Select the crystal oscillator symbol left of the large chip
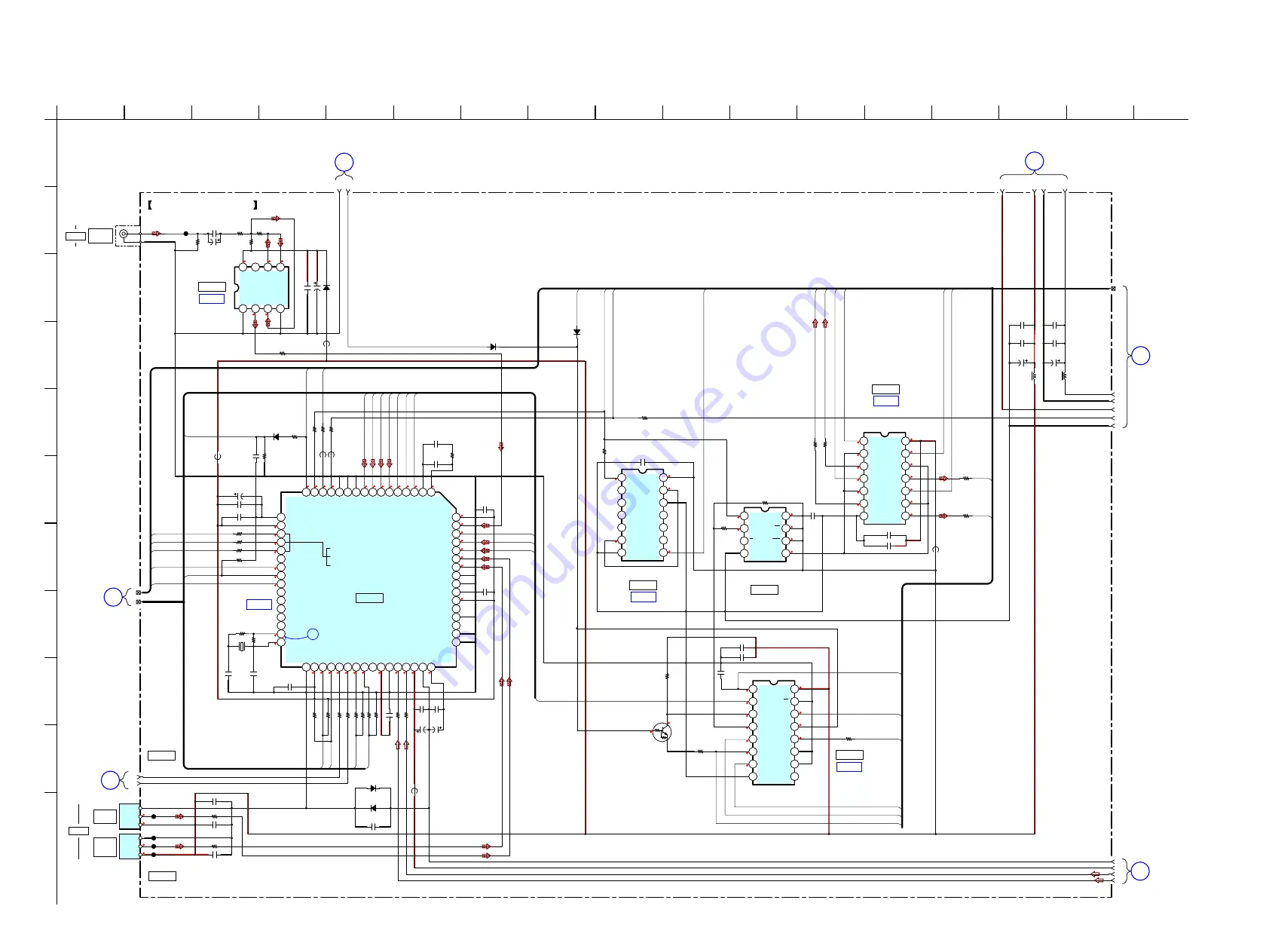This screenshot has width=1266, height=952. (242, 647)
